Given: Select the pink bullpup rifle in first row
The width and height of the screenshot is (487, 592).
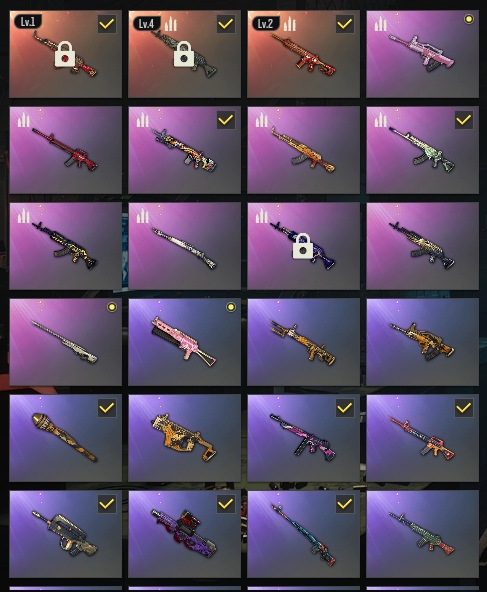Looking at the screenshot, I should 422,54.
